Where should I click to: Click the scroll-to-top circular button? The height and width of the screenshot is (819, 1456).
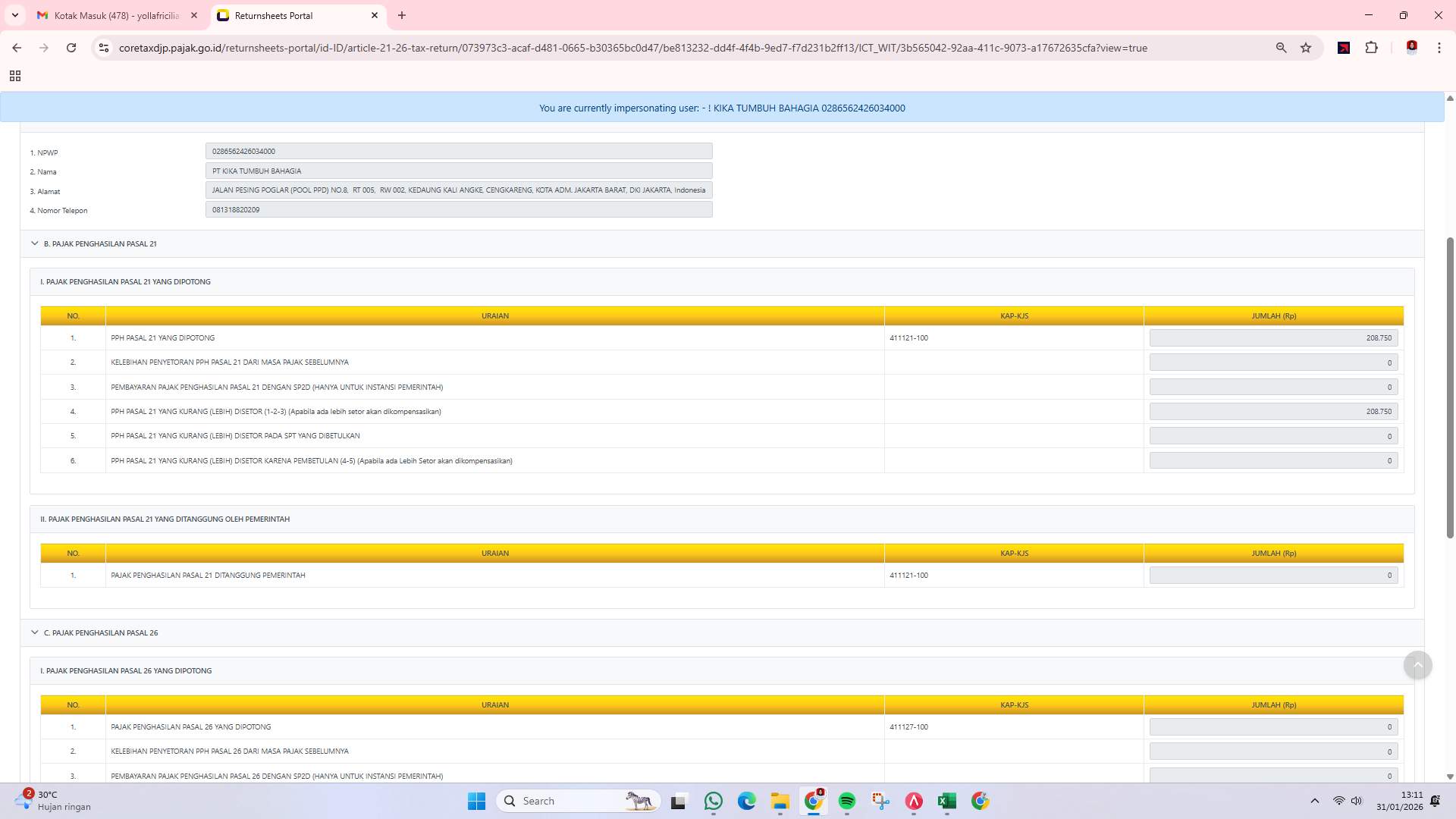(1417, 665)
